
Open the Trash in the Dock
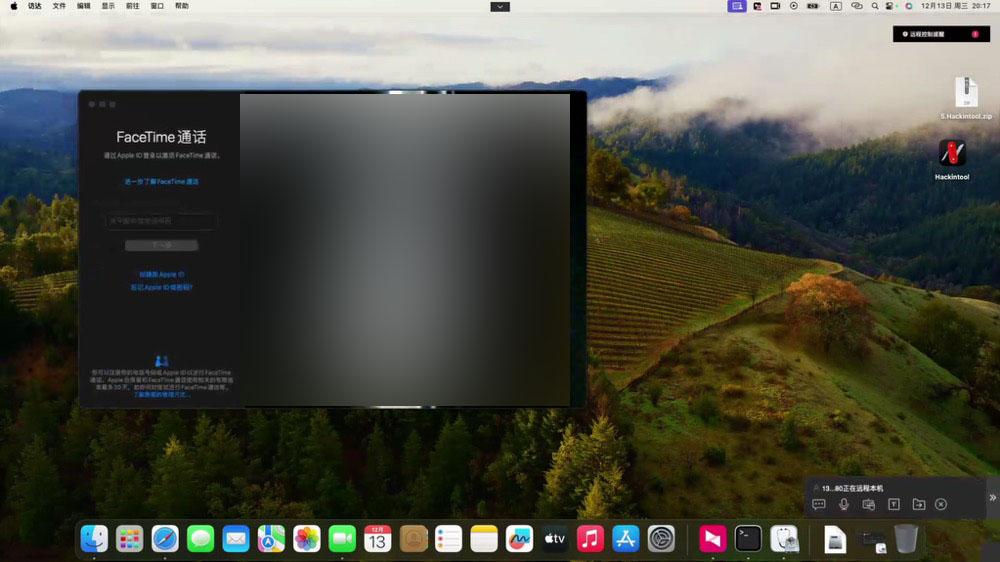(906, 539)
